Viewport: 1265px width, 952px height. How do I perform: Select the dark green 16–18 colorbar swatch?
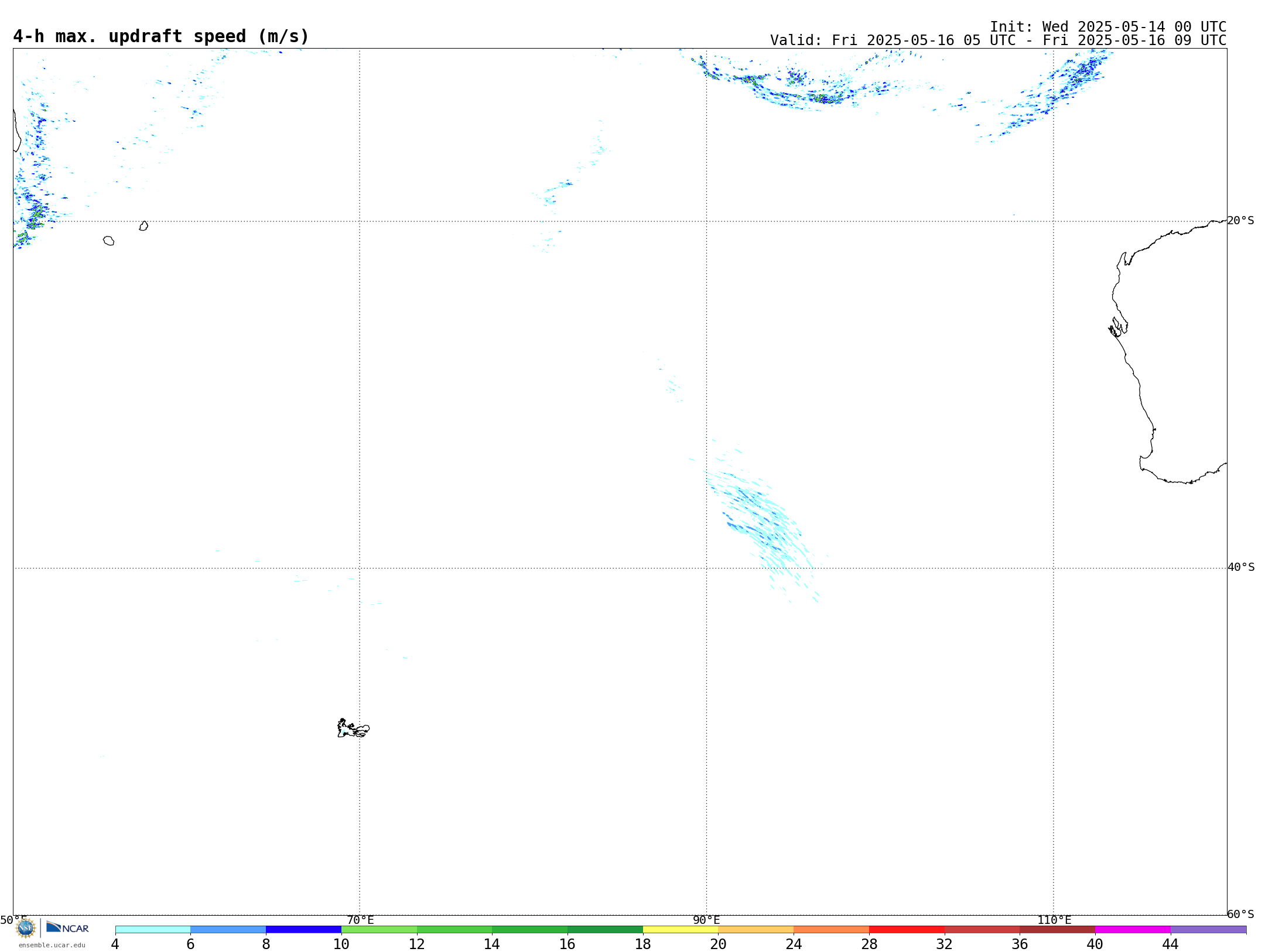(x=605, y=929)
